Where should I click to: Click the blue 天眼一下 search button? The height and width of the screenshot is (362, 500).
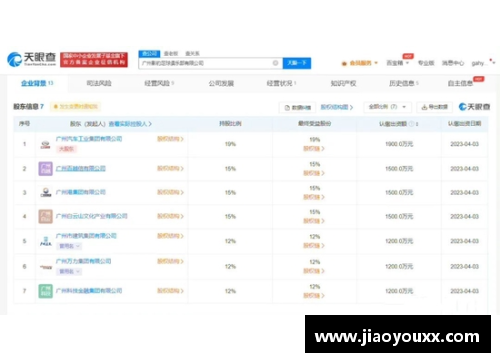click(x=297, y=63)
